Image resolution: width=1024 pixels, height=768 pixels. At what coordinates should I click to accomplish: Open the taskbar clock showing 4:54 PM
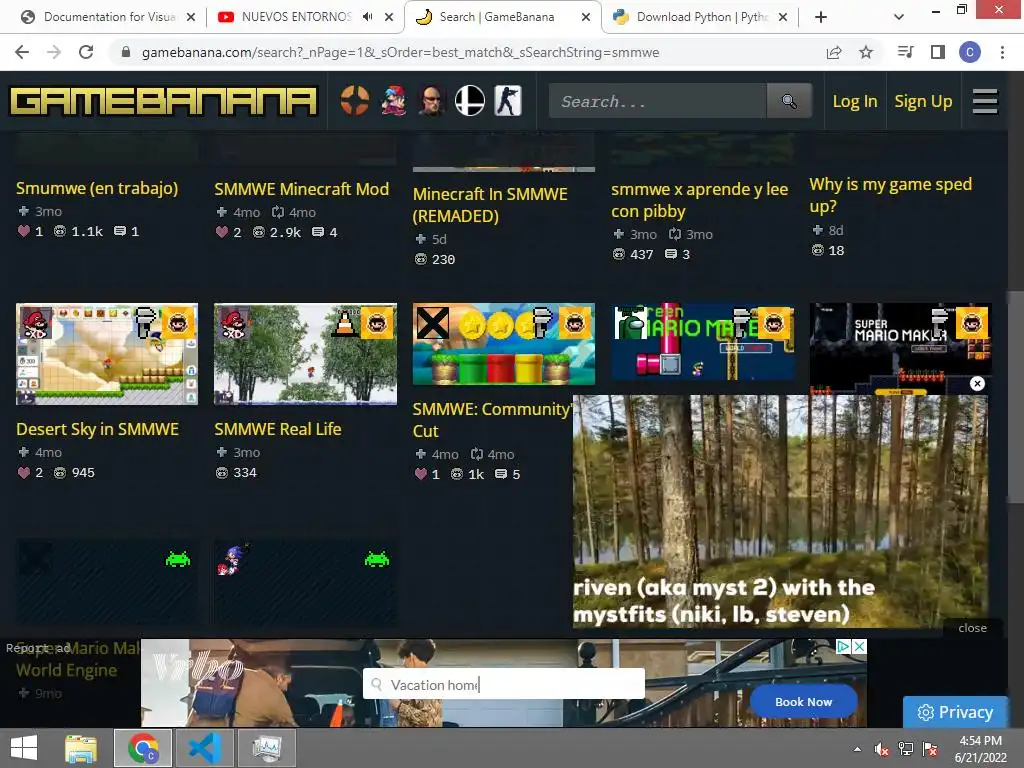(x=980, y=749)
